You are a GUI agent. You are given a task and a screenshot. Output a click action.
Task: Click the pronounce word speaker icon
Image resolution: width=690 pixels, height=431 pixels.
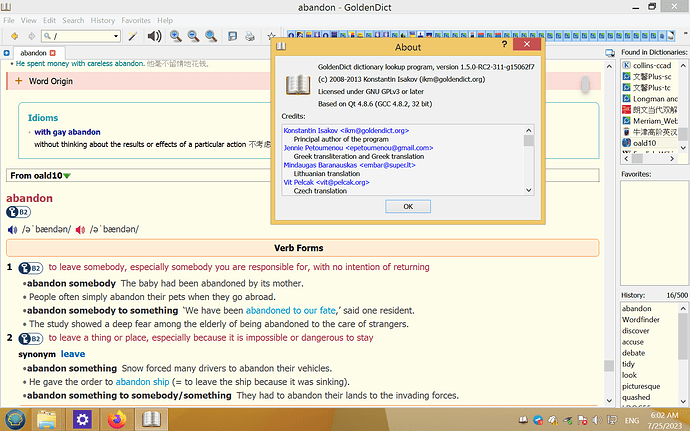pyautogui.click(x=154, y=36)
